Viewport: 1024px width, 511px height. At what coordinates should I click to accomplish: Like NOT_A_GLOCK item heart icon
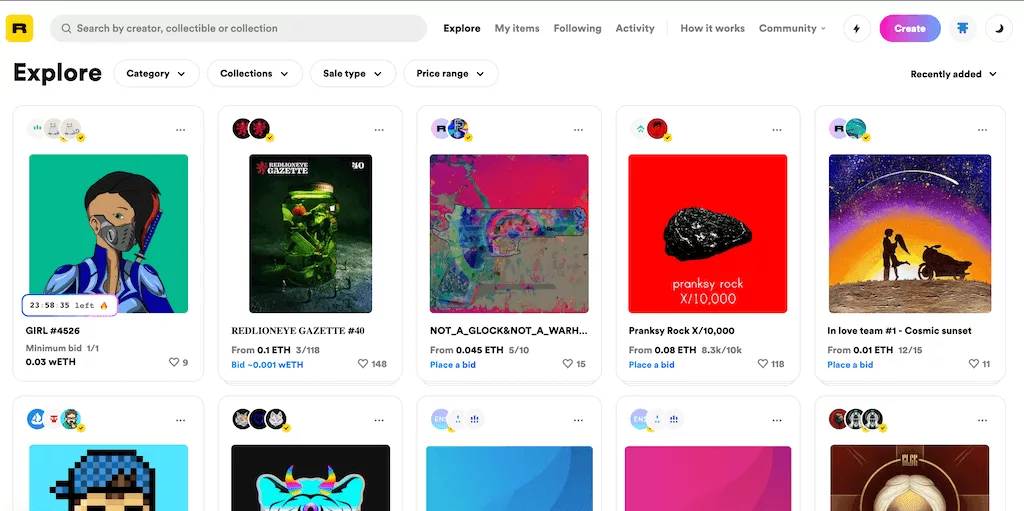tap(568, 363)
